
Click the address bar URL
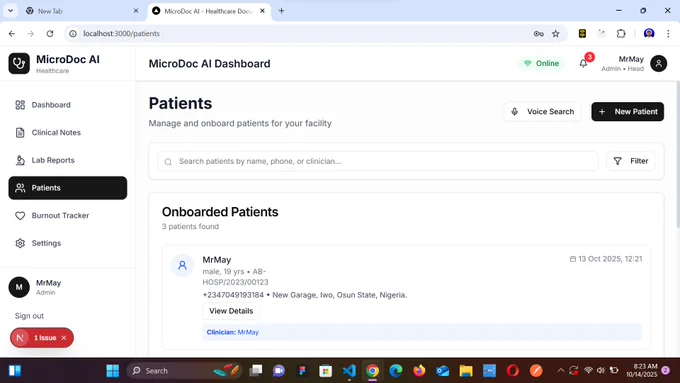(121, 34)
